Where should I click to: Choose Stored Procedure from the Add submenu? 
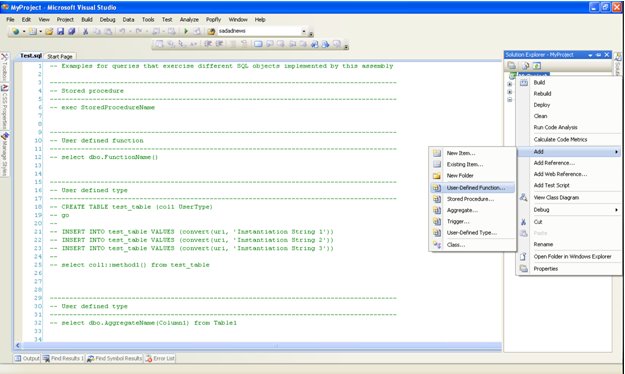(x=473, y=199)
